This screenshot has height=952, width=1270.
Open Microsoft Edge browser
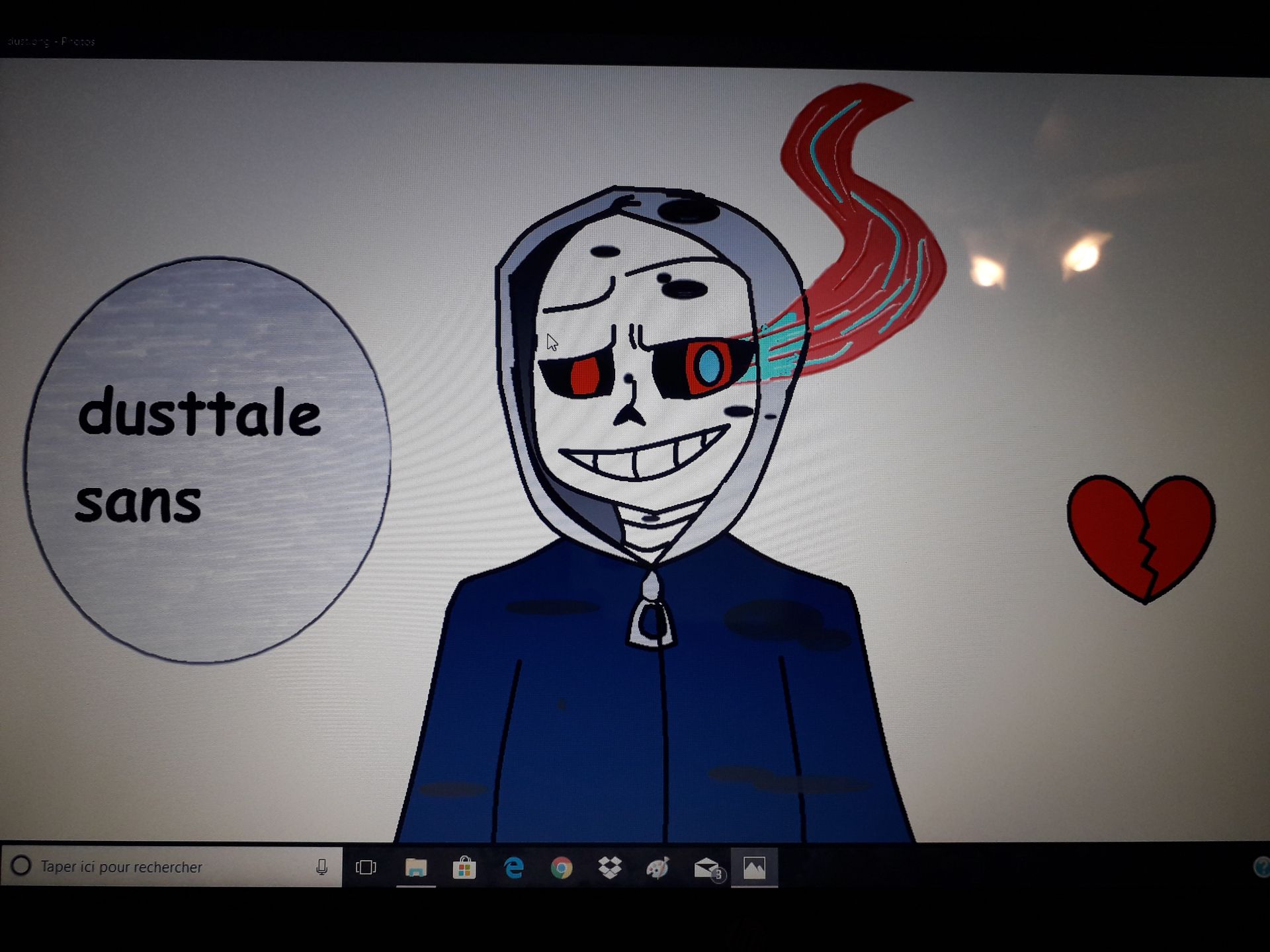click(513, 867)
